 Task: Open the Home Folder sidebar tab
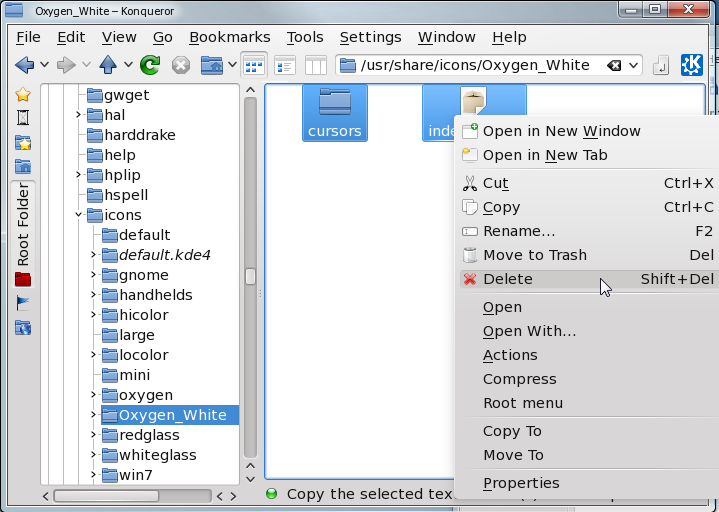click(x=23, y=166)
